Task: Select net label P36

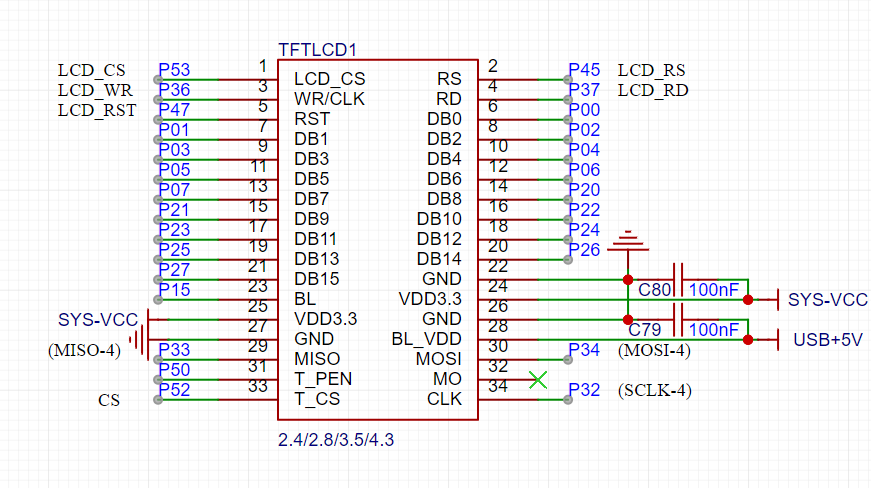Action: [174, 90]
